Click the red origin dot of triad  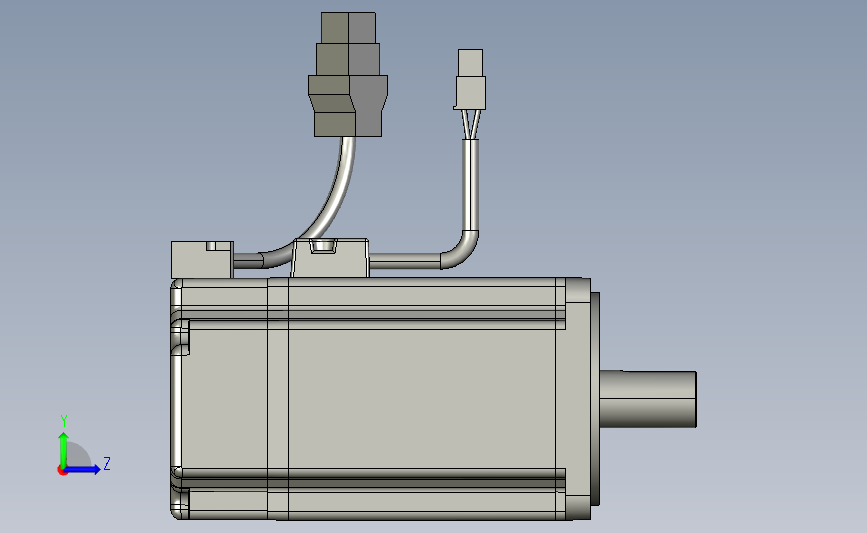pos(62,471)
